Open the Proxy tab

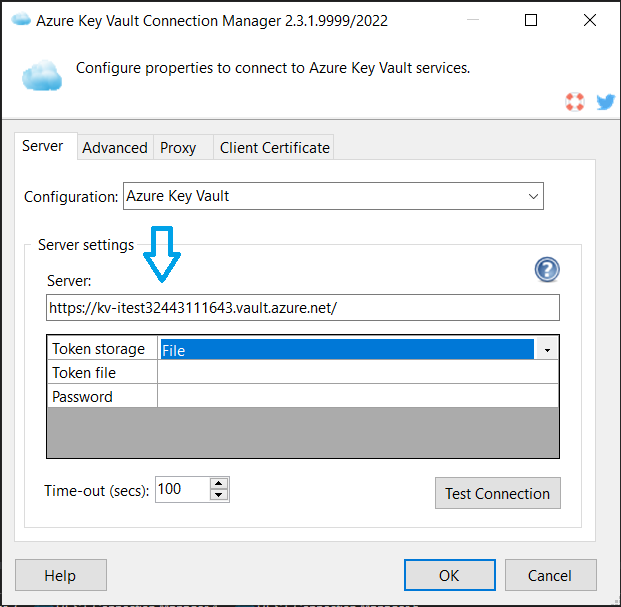[x=178, y=147]
